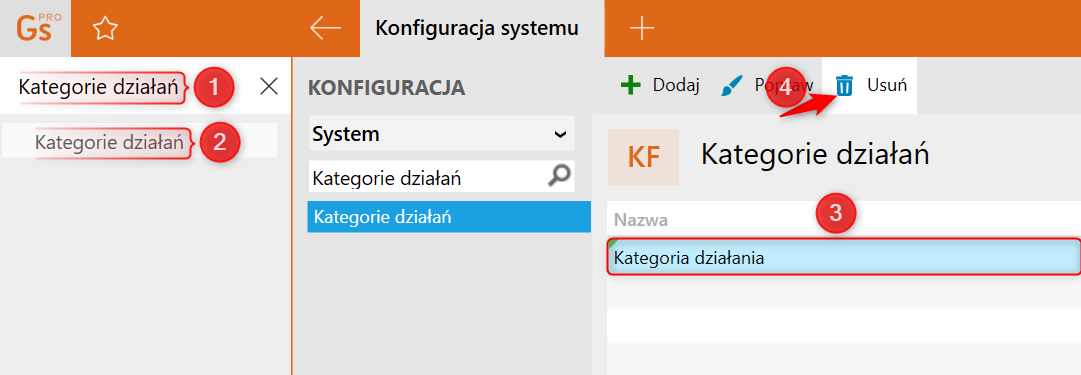
Task: Click the green plus Dodaj icon
Action: pyautogui.click(x=630, y=85)
